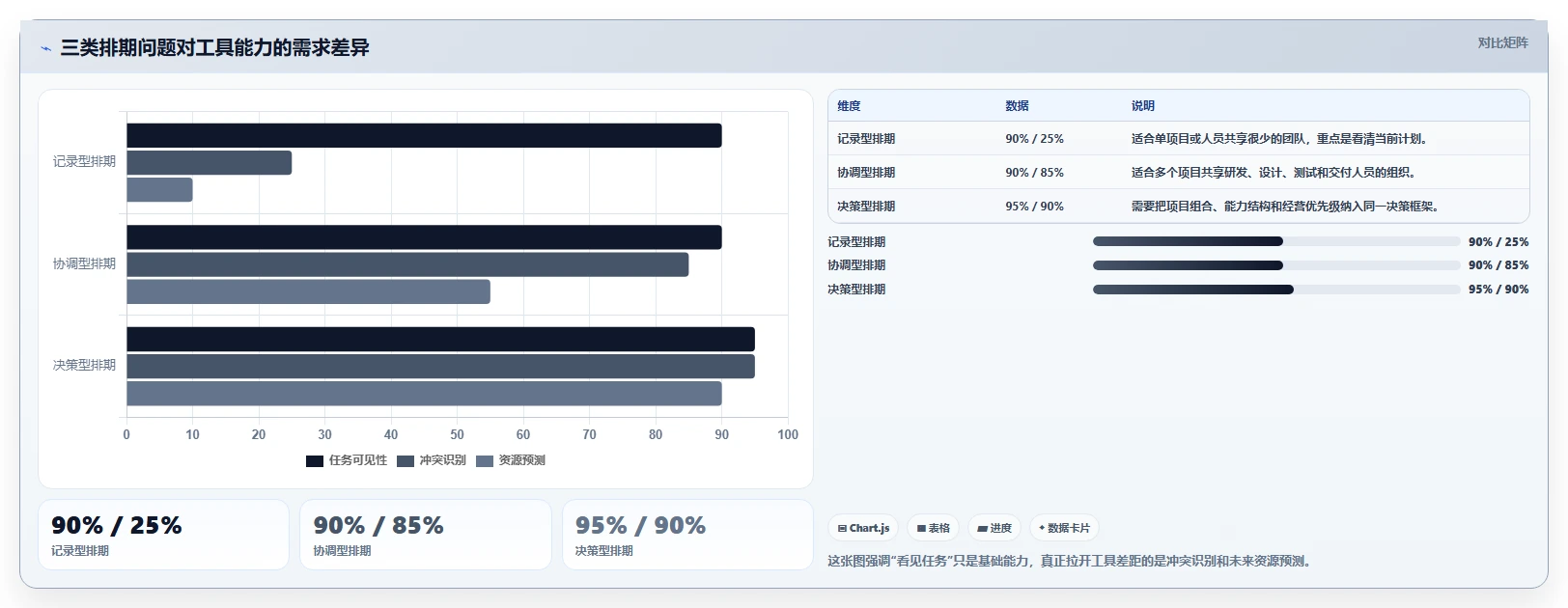Click the 决策型排期 资源预测 bar at 90
Viewport: 1568px width, 608px height.
coord(424,393)
